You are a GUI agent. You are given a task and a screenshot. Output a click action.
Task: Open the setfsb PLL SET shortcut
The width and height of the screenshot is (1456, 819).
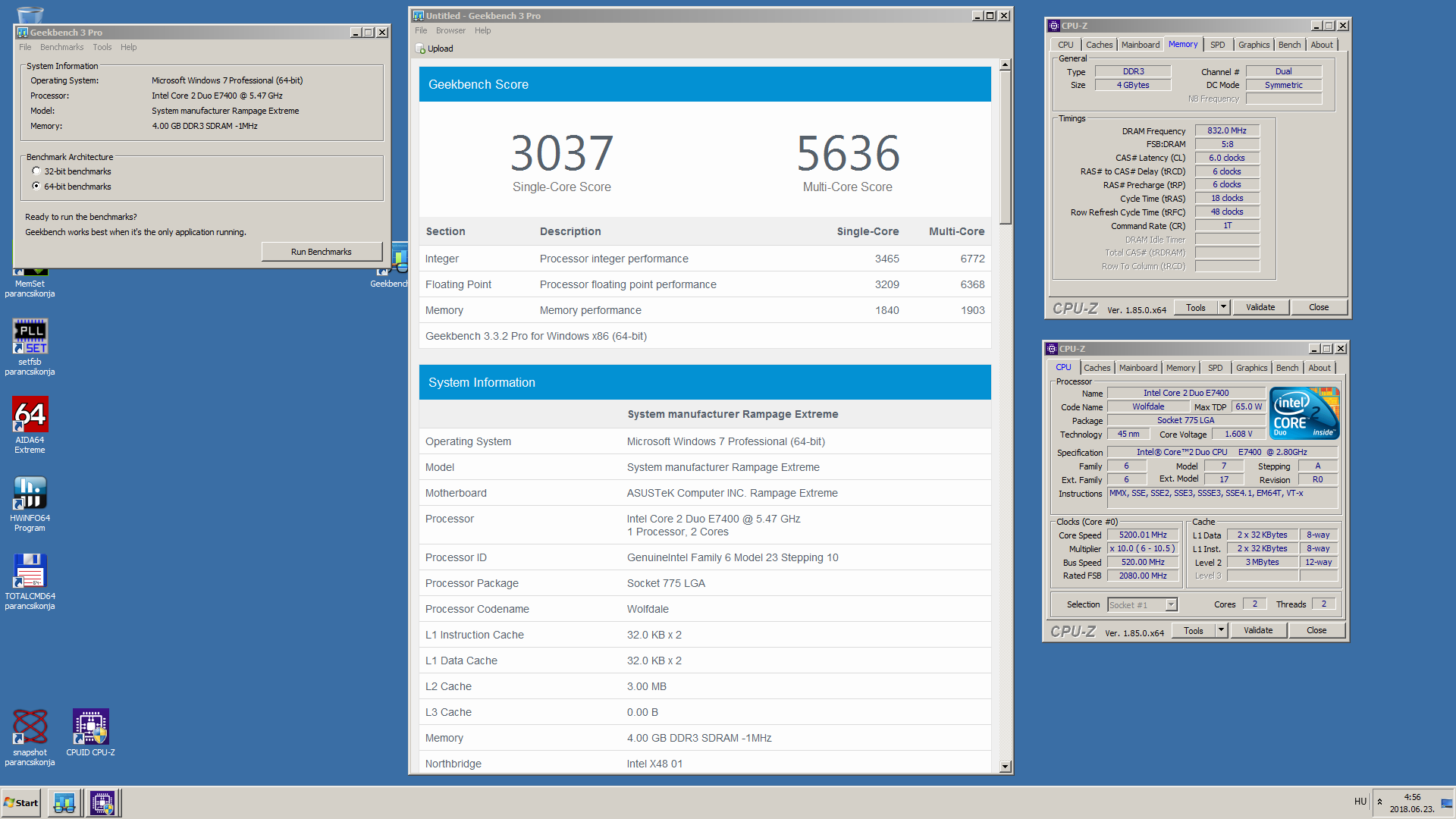(x=30, y=346)
